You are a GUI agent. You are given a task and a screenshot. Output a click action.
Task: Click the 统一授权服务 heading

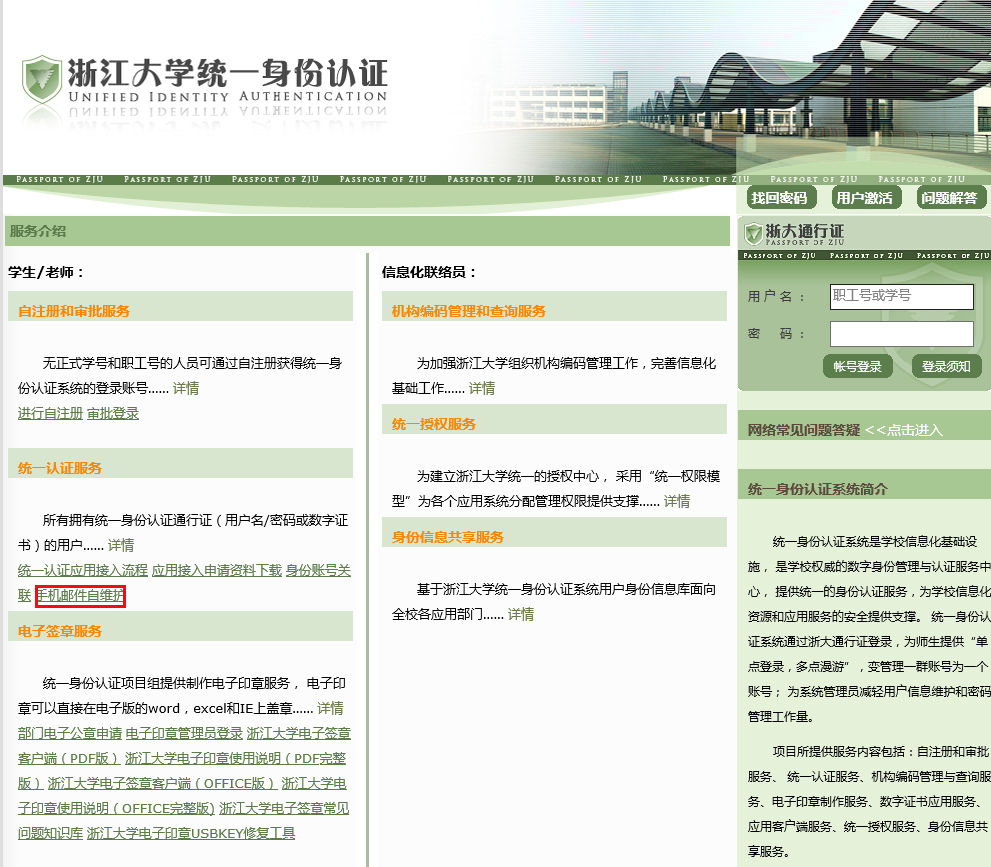[434, 424]
